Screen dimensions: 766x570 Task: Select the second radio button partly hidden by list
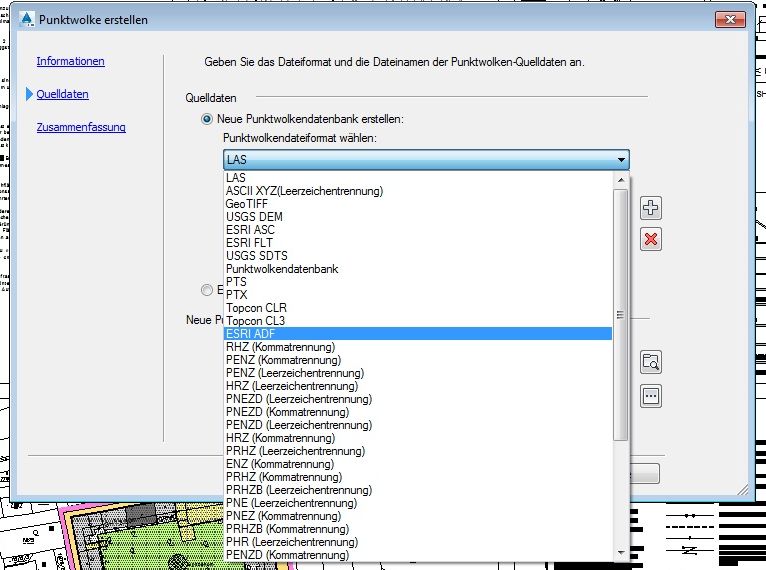tap(207, 290)
